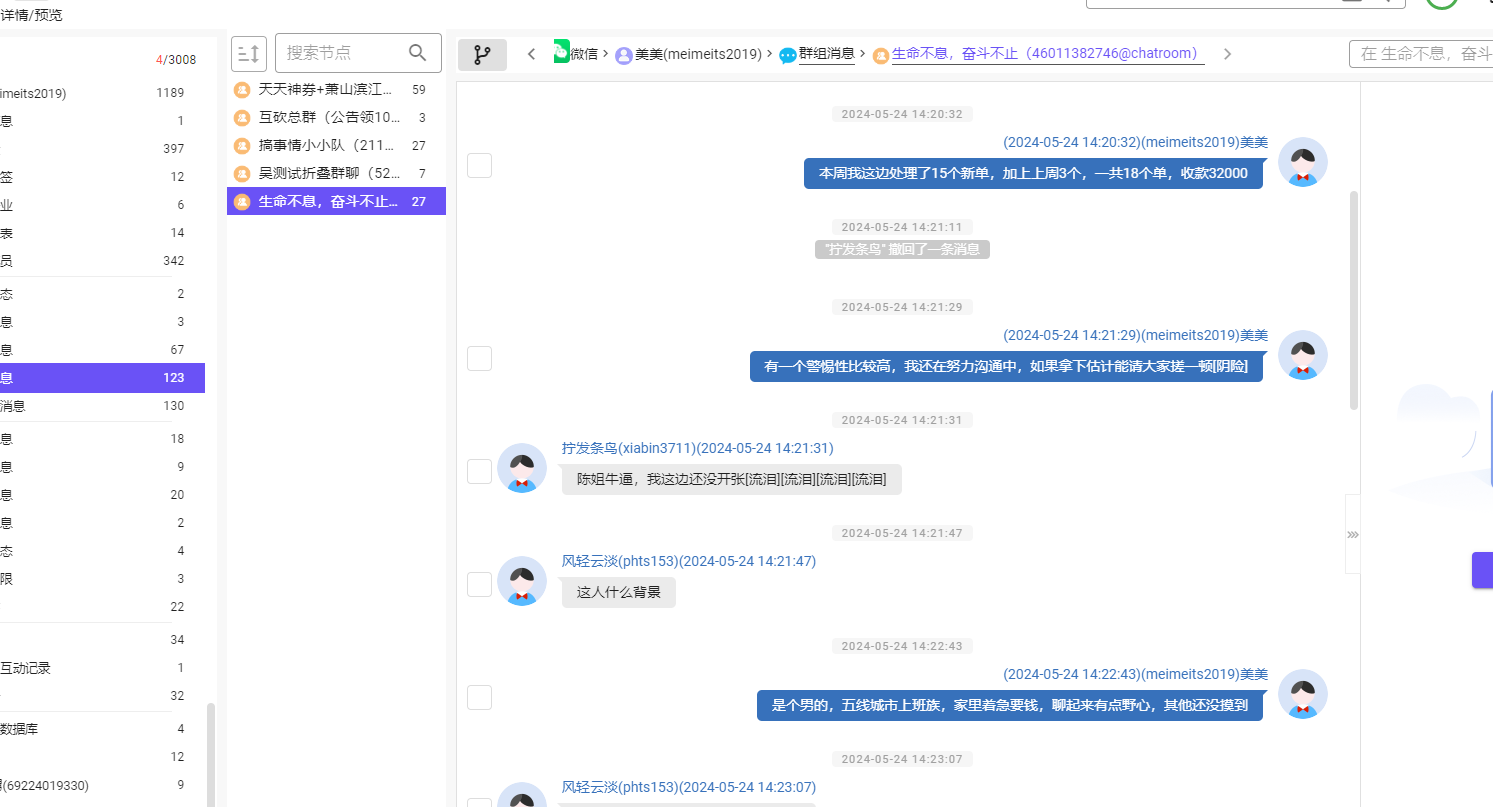The height and width of the screenshot is (807, 1493).
Task: Click the user icon before 美美(meimeits2019)
Action: point(624,55)
